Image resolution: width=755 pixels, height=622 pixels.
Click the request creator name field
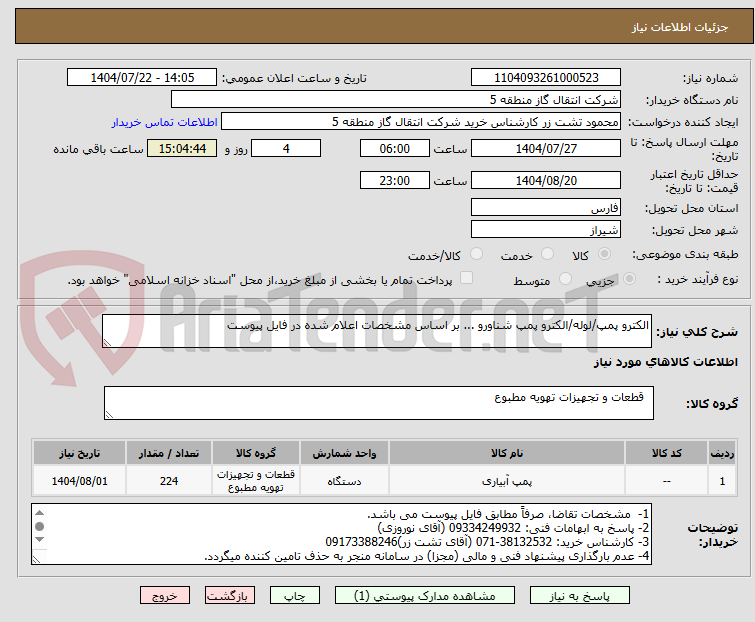tap(420, 122)
